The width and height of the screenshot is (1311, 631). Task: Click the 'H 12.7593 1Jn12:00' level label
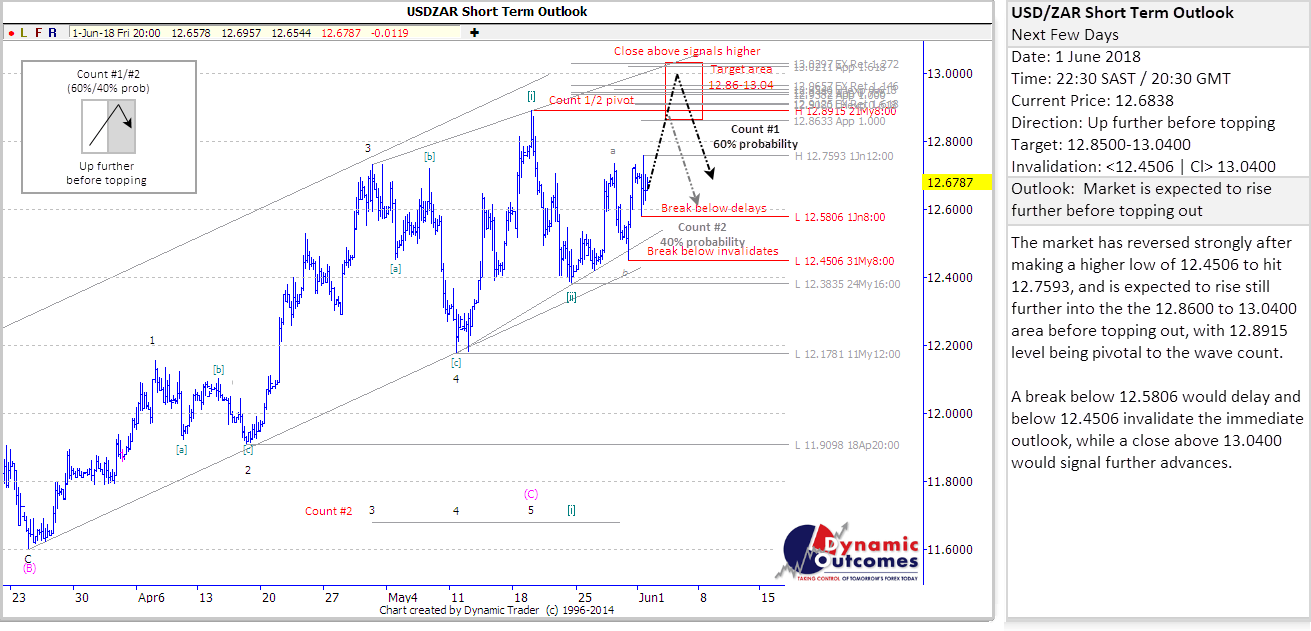(843, 156)
